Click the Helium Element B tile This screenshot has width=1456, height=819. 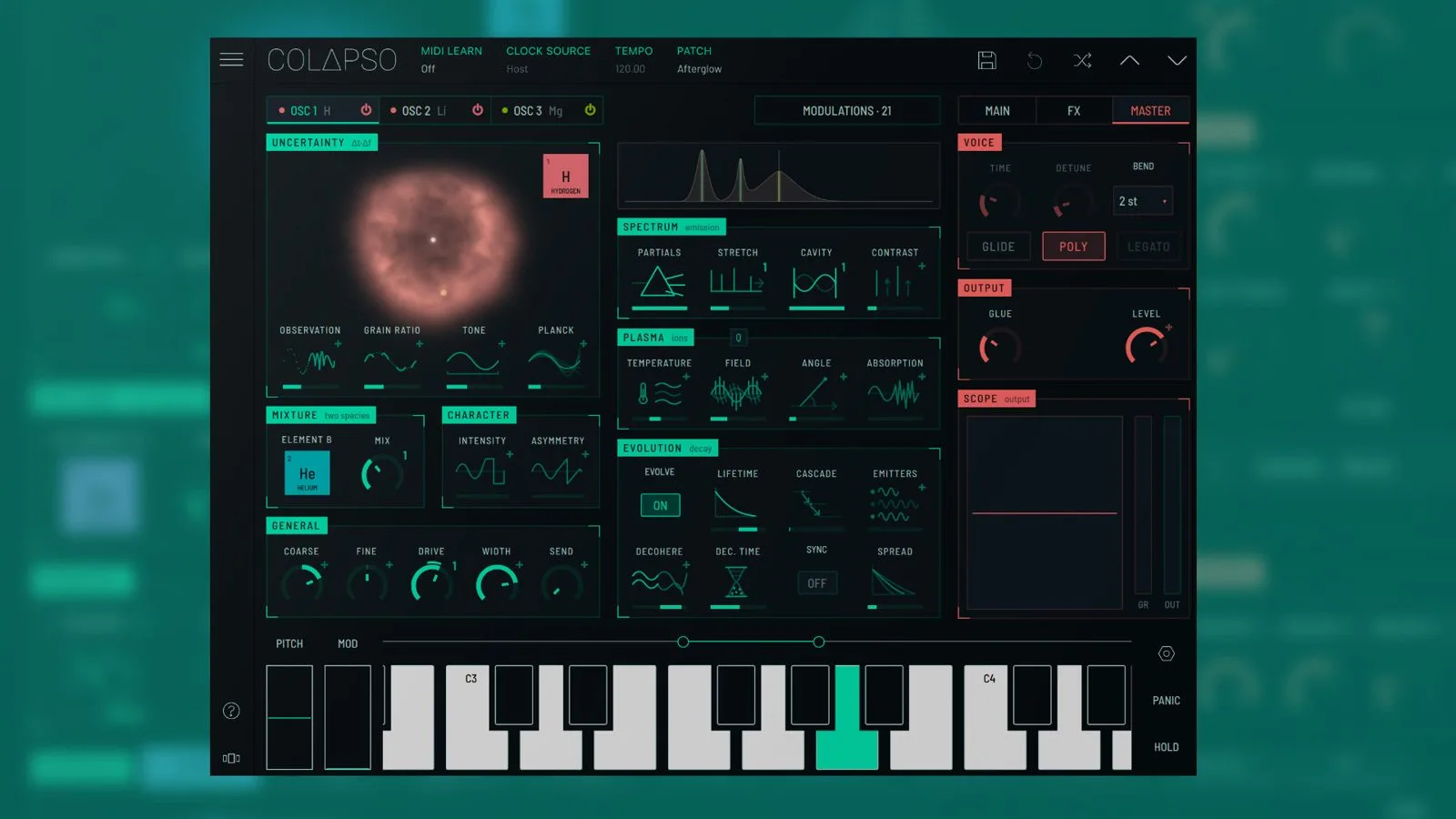[307, 473]
